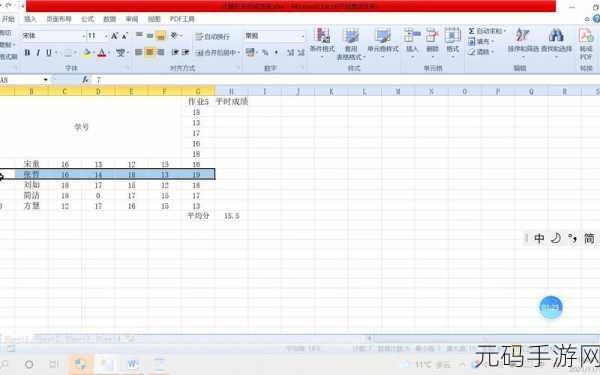Align text to vertical middle
The height and width of the screenshot is (375, 600).
click(x=150, y=36)
